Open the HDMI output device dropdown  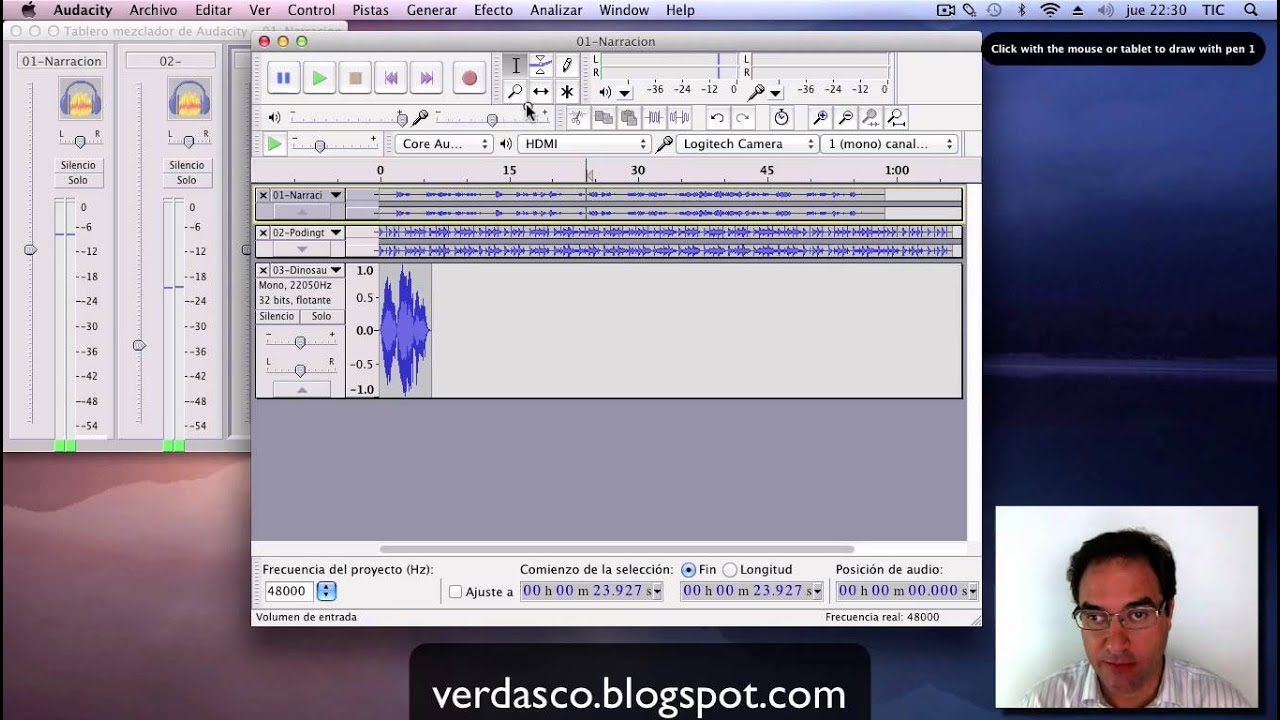pyautogui.click(x=584, y=144)
